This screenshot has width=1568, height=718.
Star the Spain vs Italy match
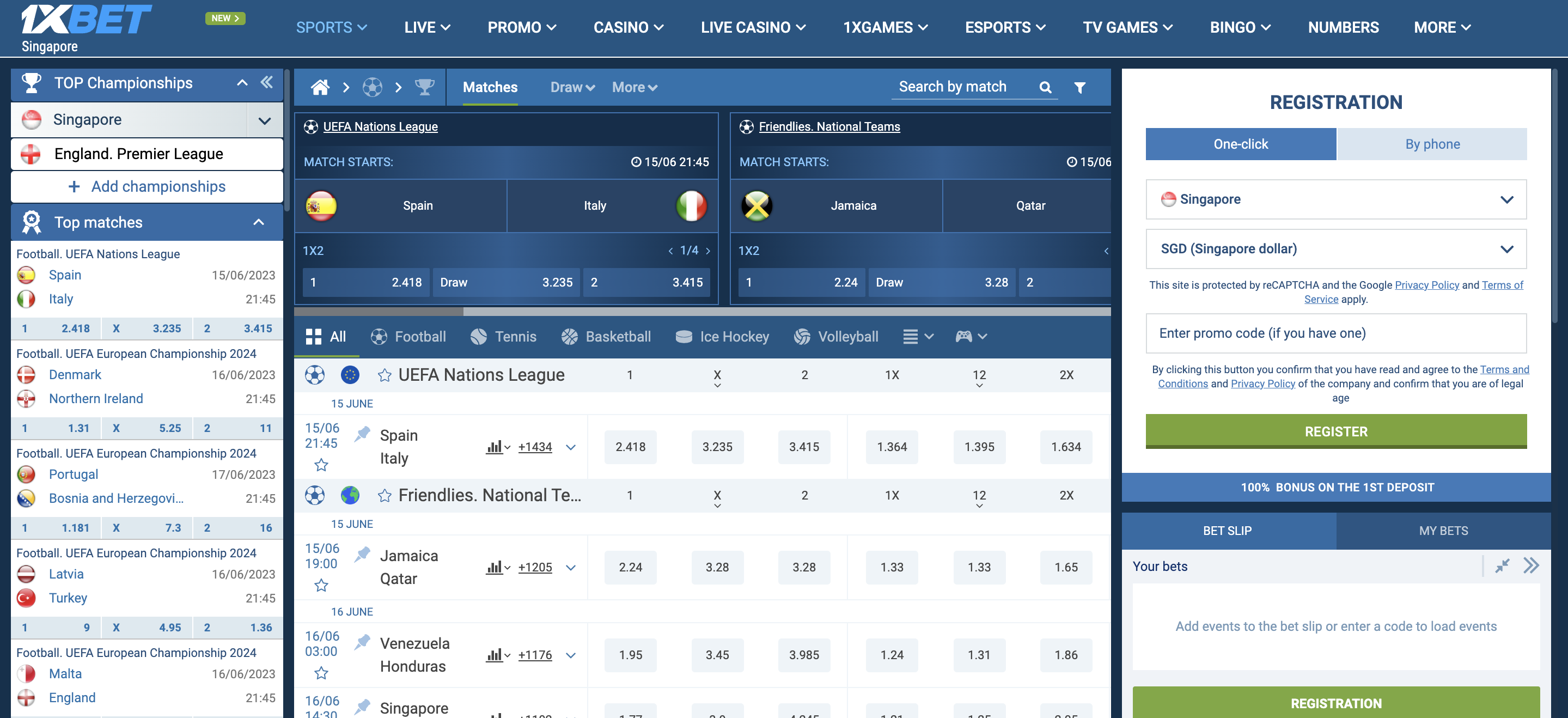321,465
